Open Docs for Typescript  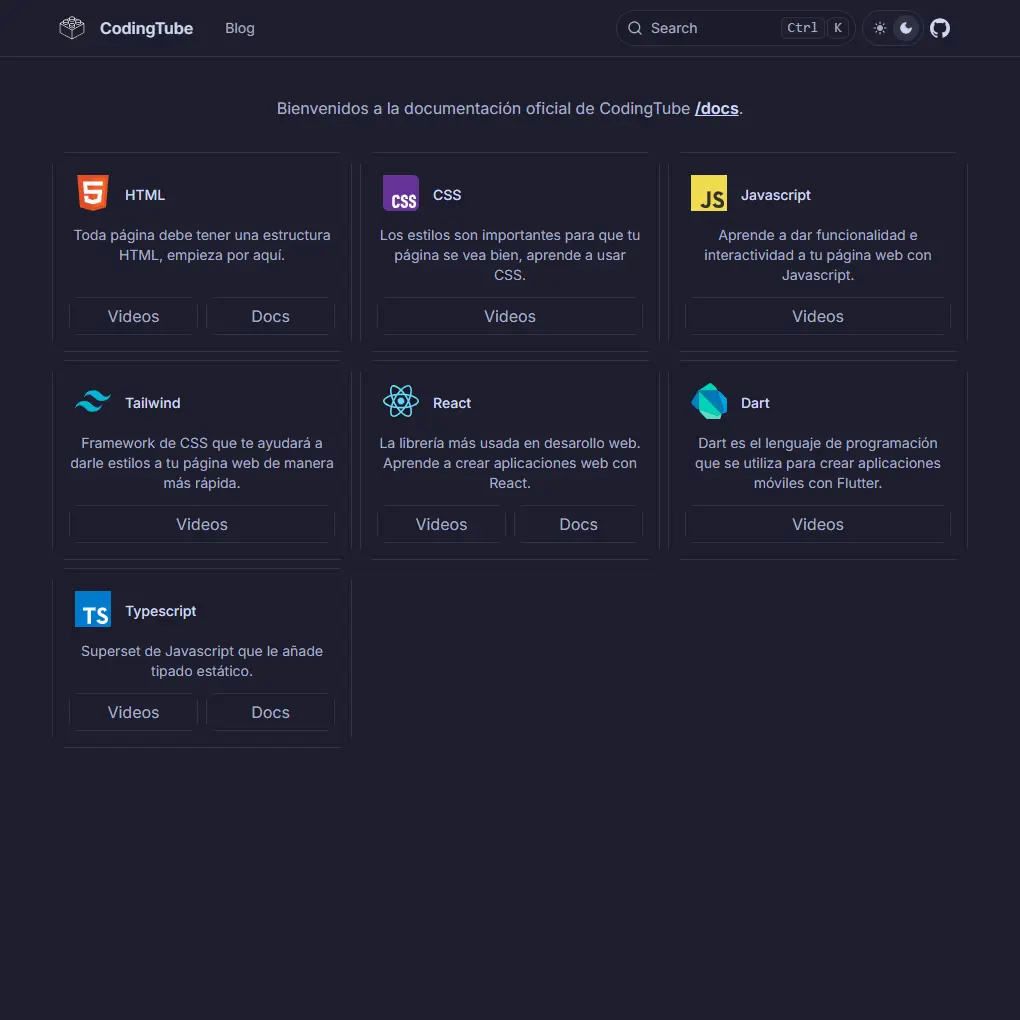click(x=269, y=711)
